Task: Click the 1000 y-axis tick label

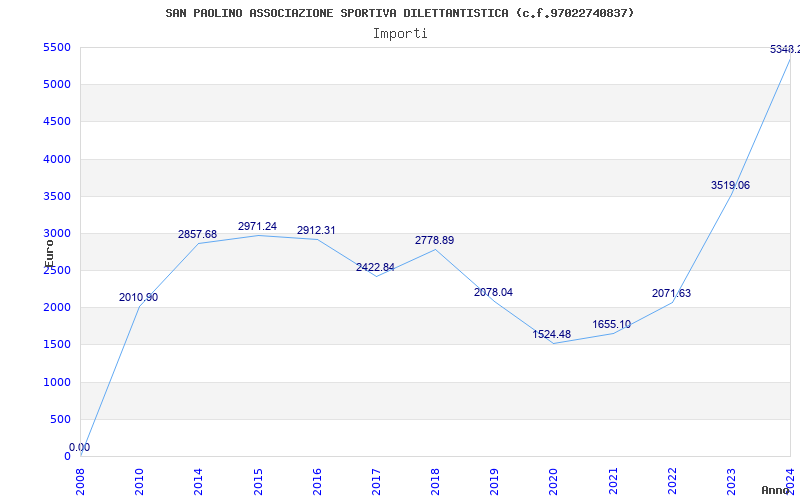Action: pos(57,382)
